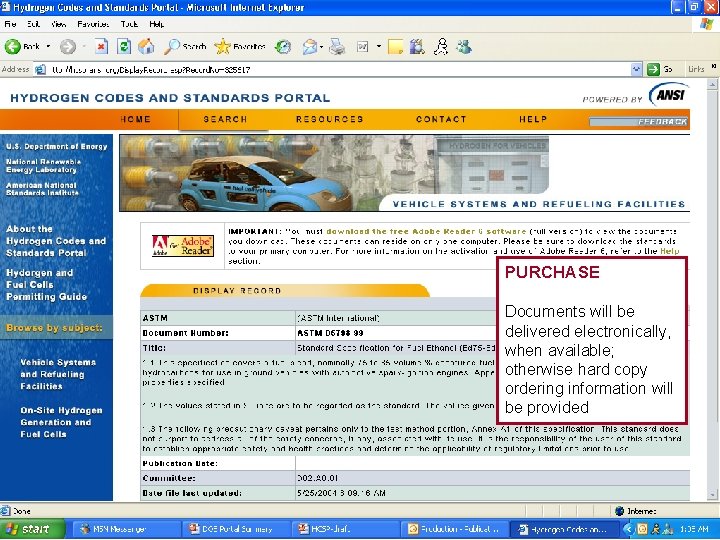Click the Date file last updated value
720x540 pixels.
point(341,493)
